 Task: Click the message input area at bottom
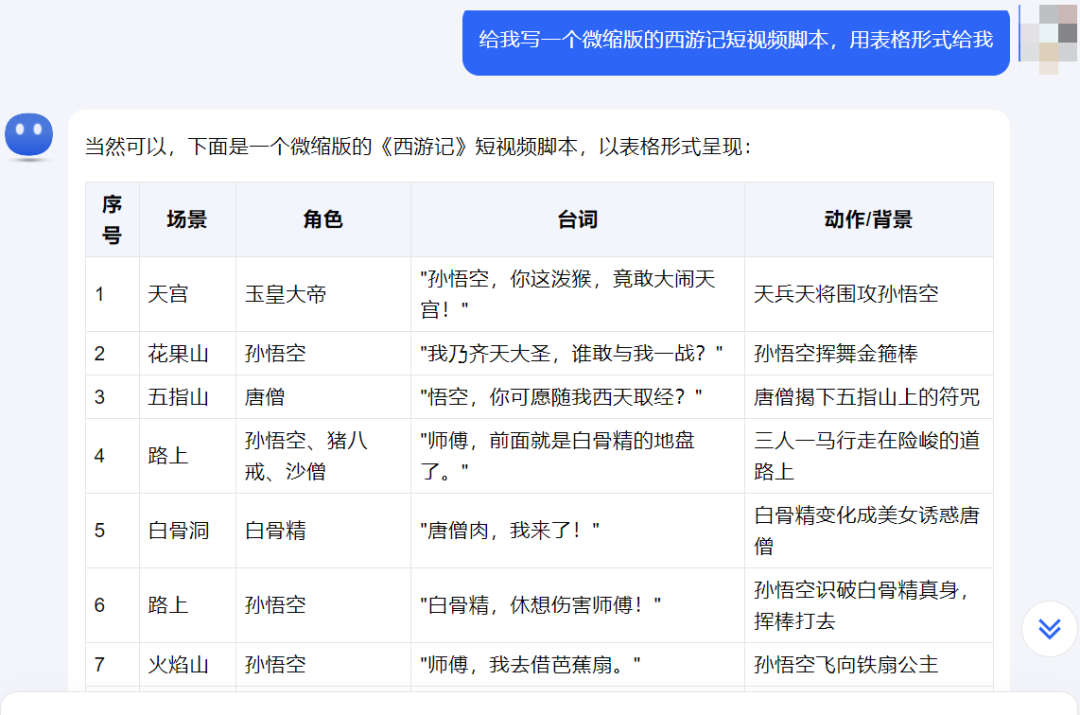coord(540,703)
